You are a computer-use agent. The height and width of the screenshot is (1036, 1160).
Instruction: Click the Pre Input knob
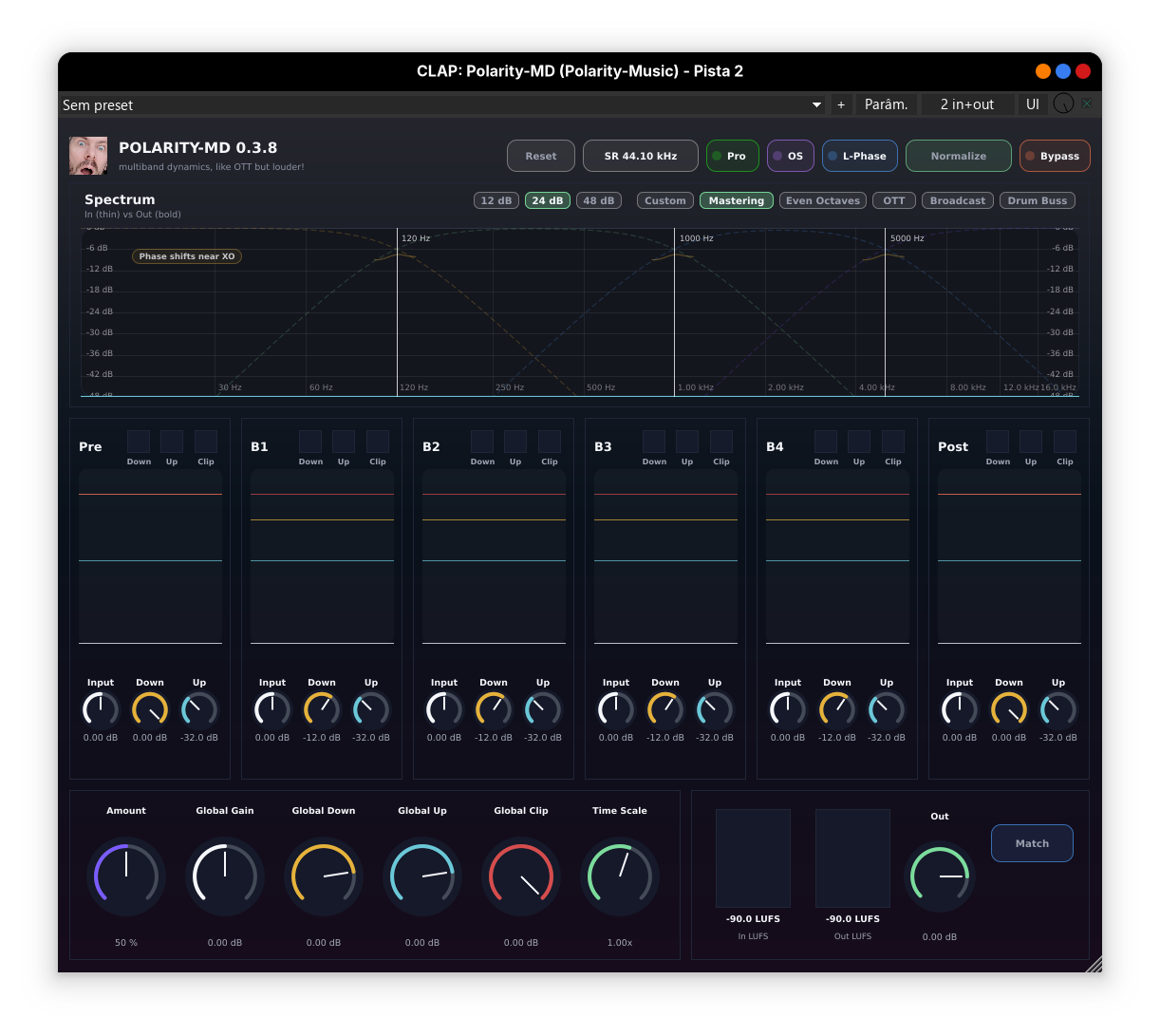click(x=101, y=709)
